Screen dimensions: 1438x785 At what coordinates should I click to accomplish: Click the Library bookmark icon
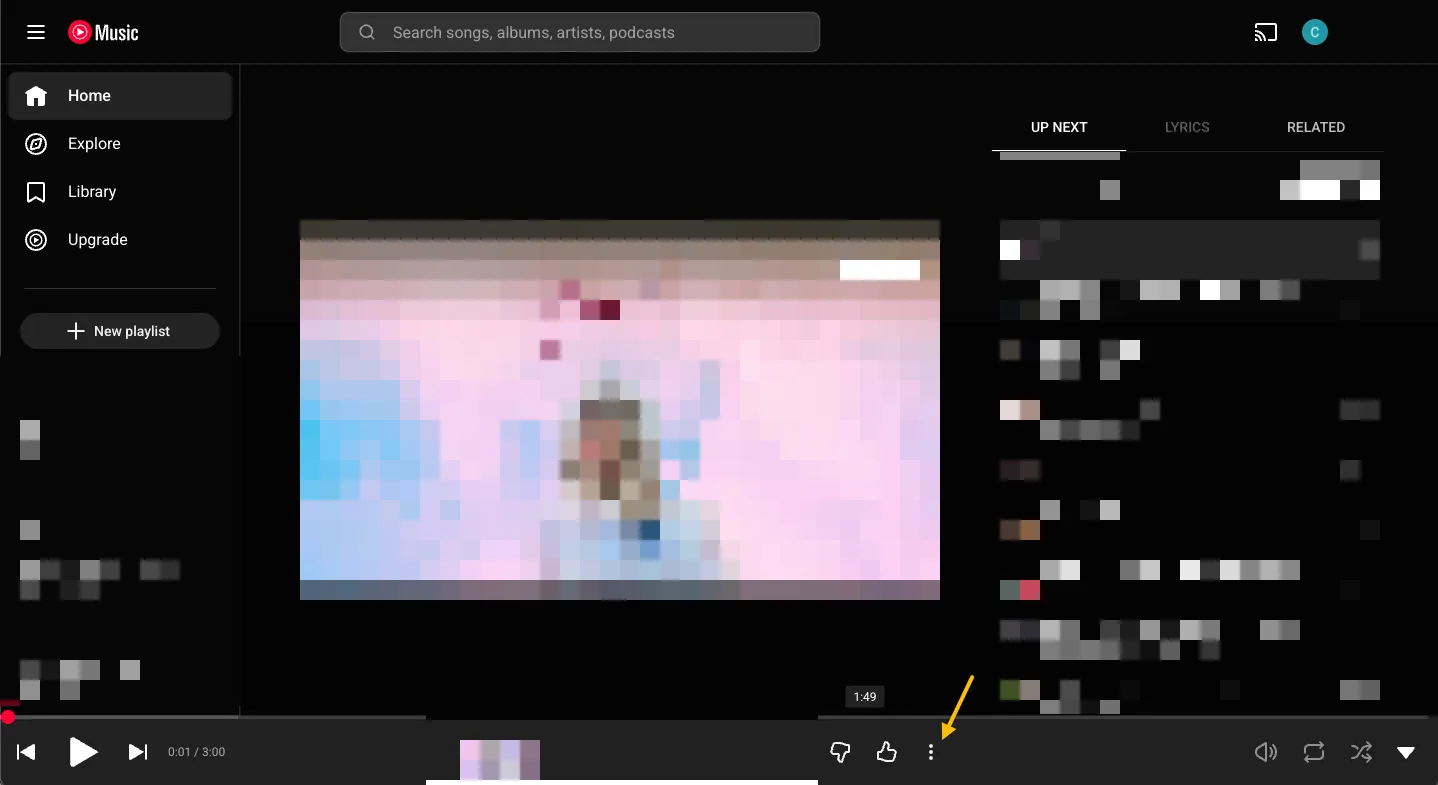pyautogui.click(x=36, y=192)
